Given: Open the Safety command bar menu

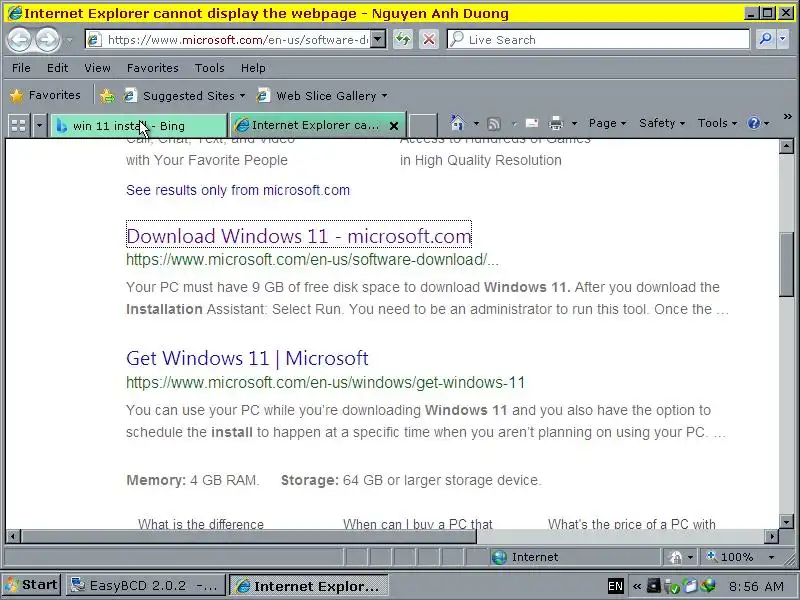Looking at the screenshot, I should [x=662, y=123].
